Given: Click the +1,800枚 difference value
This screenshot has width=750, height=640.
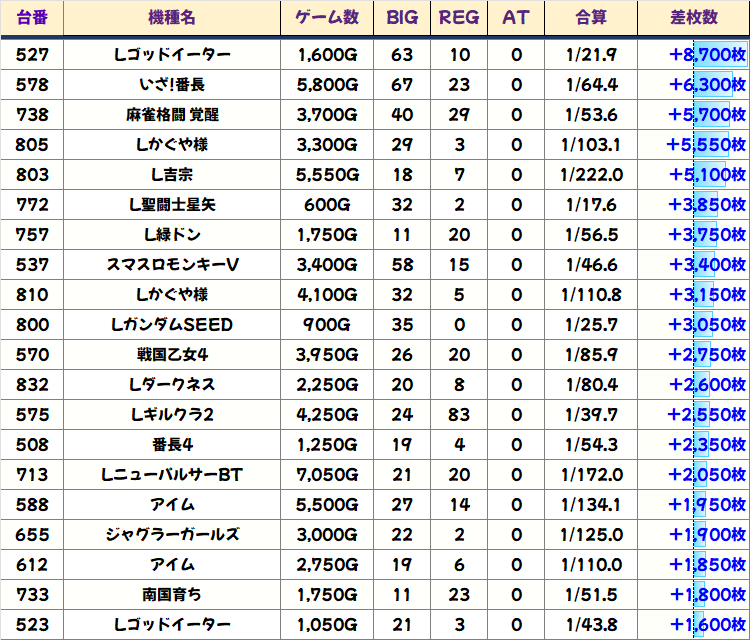Looking at the screenshot, I should (707, 595).
